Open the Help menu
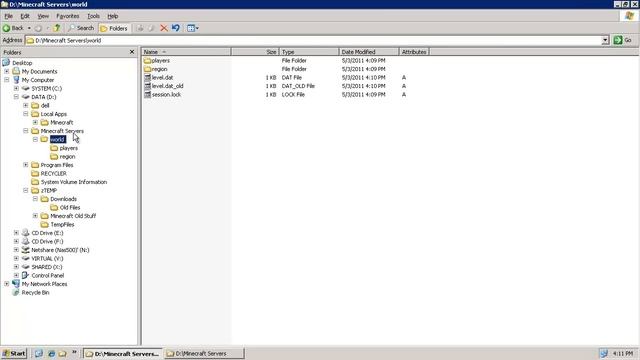 (113, 16)
